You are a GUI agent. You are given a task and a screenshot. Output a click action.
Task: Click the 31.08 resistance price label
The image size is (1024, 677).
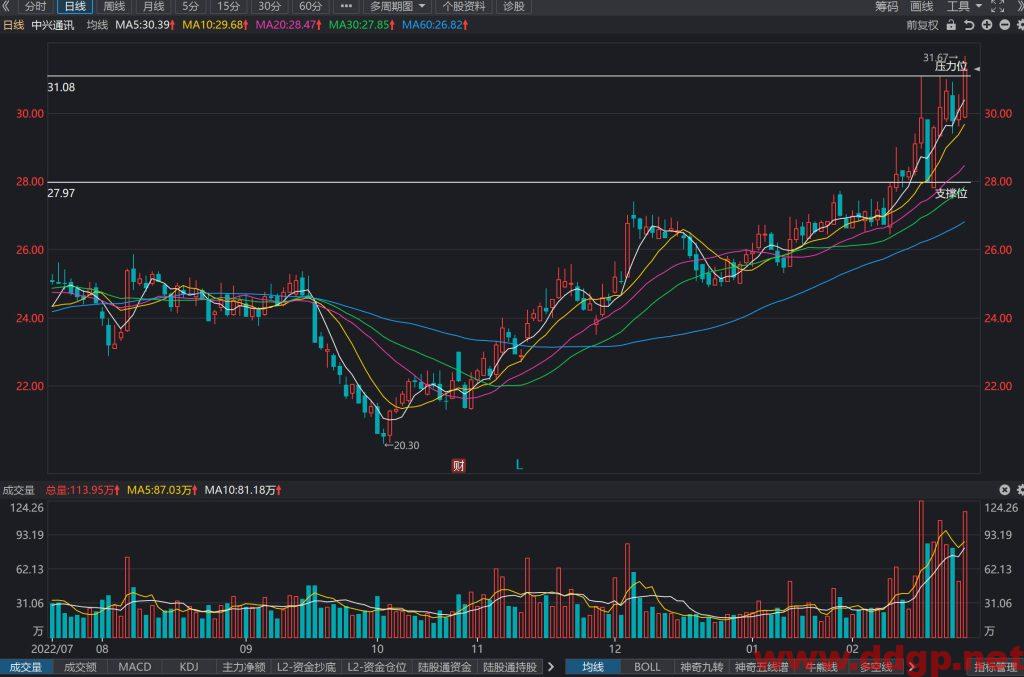tap(61, 87)
